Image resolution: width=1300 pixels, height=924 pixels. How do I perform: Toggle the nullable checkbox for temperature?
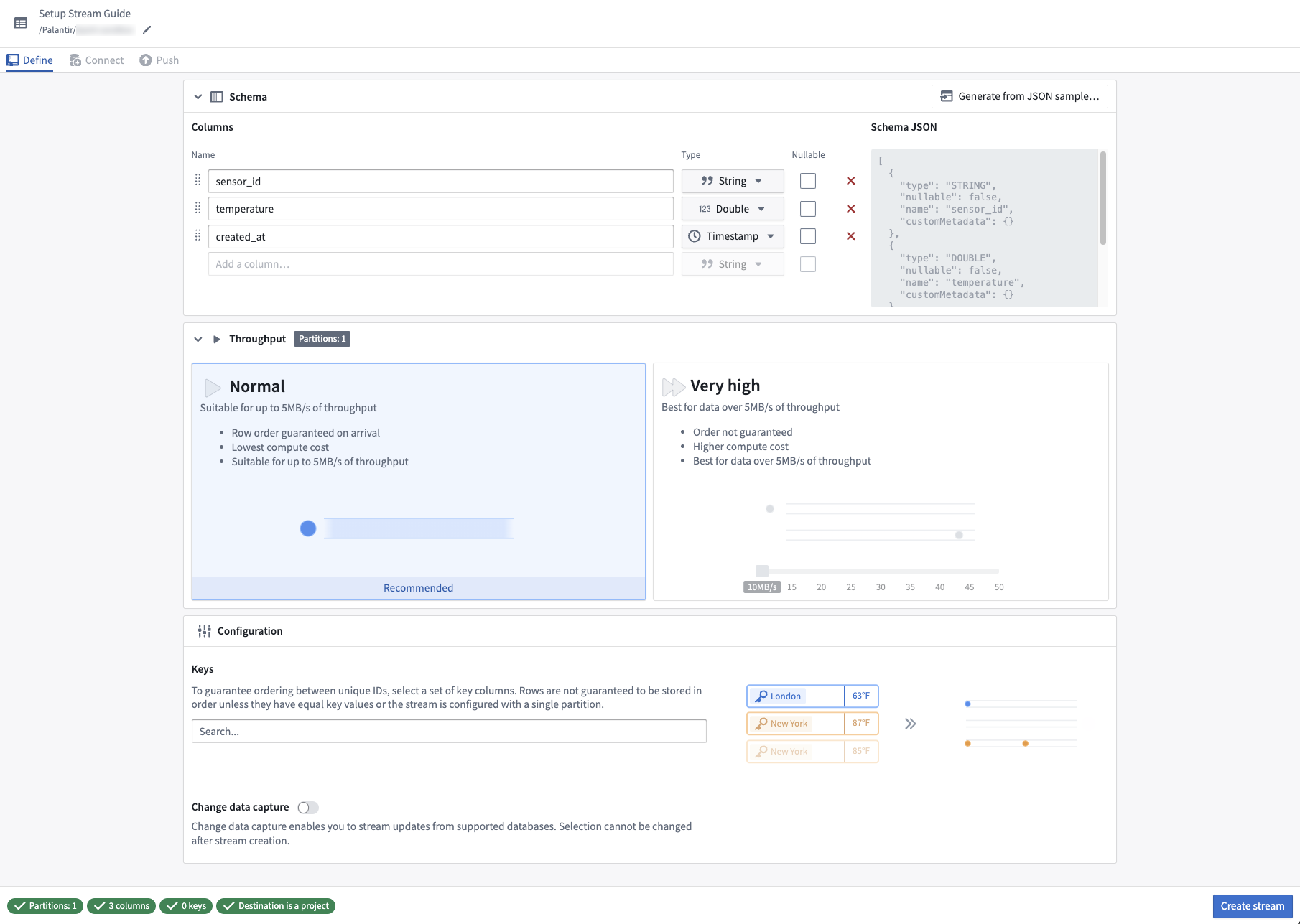[x=808, y=209]
